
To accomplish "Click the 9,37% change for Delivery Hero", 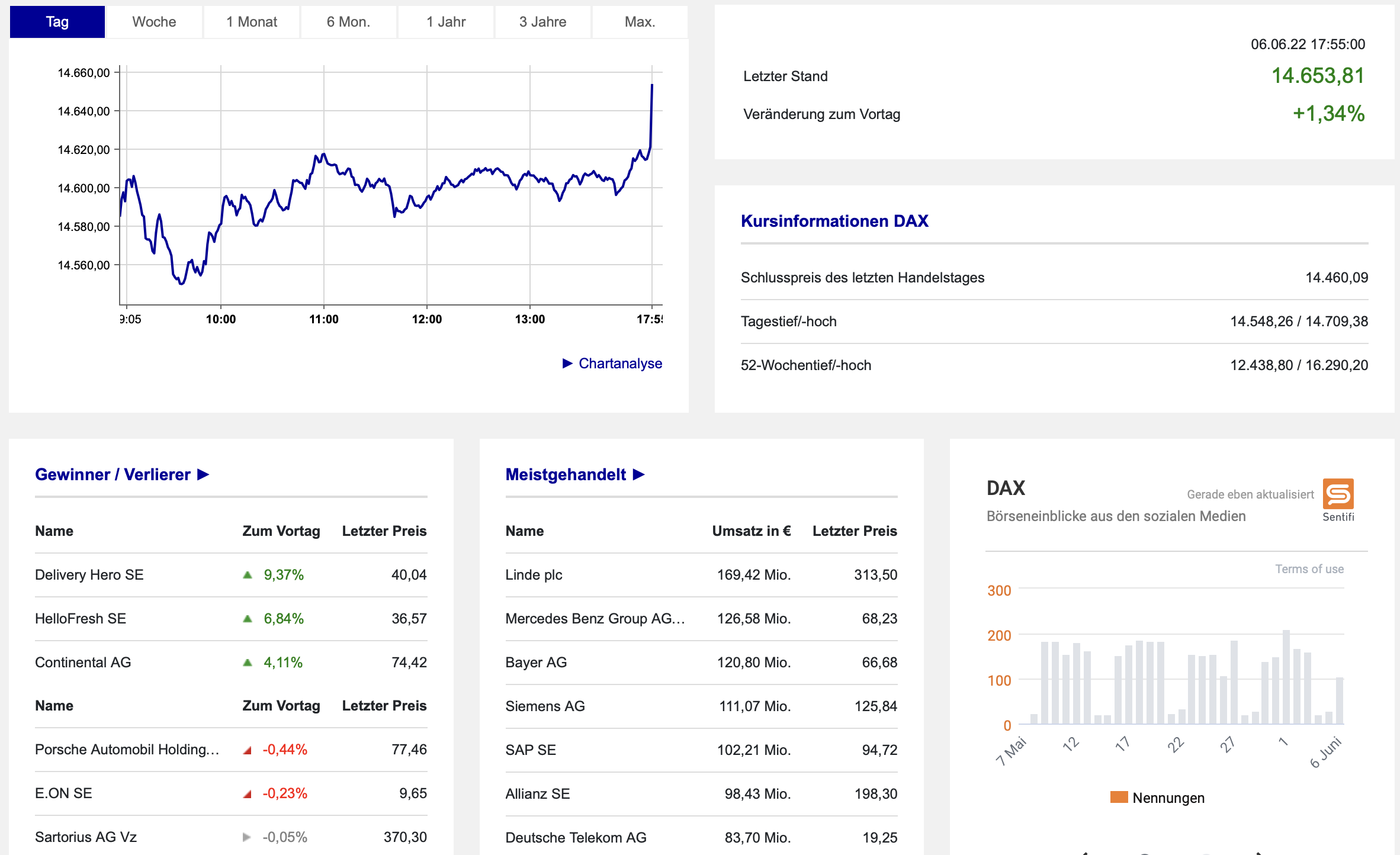I will [284, 575].
